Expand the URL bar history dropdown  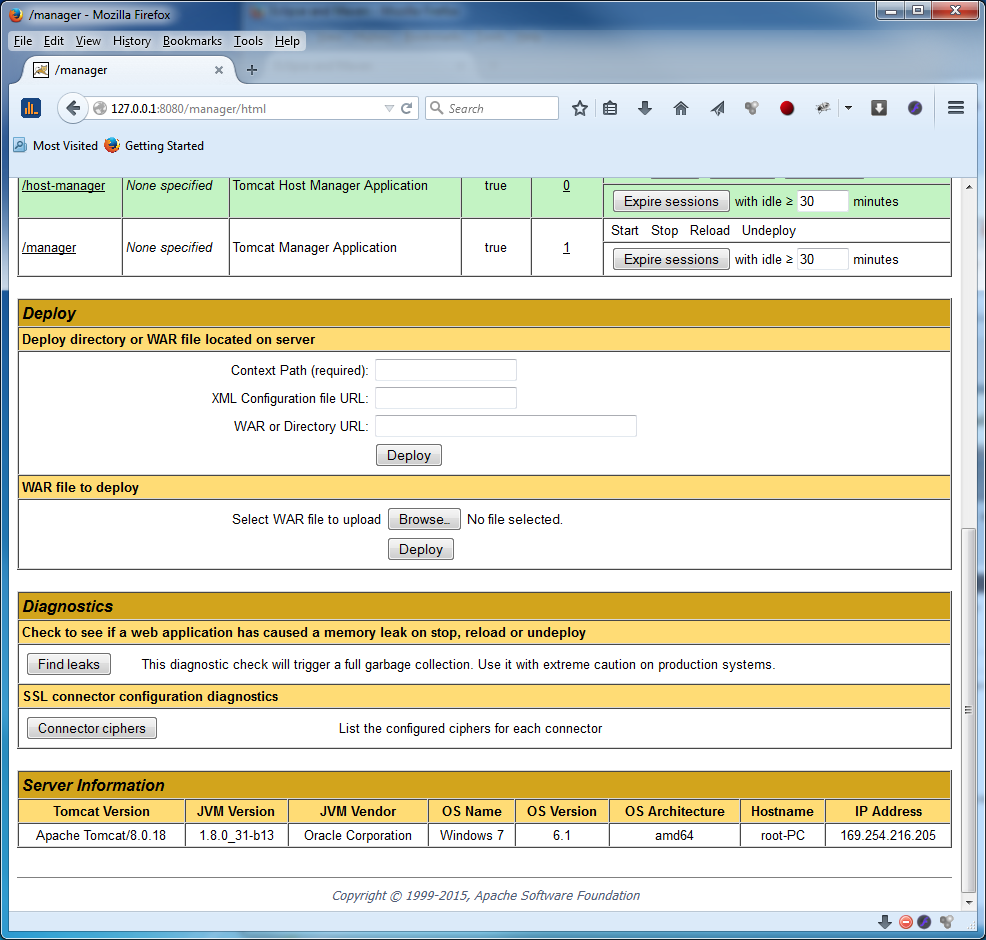pos(389,108)
